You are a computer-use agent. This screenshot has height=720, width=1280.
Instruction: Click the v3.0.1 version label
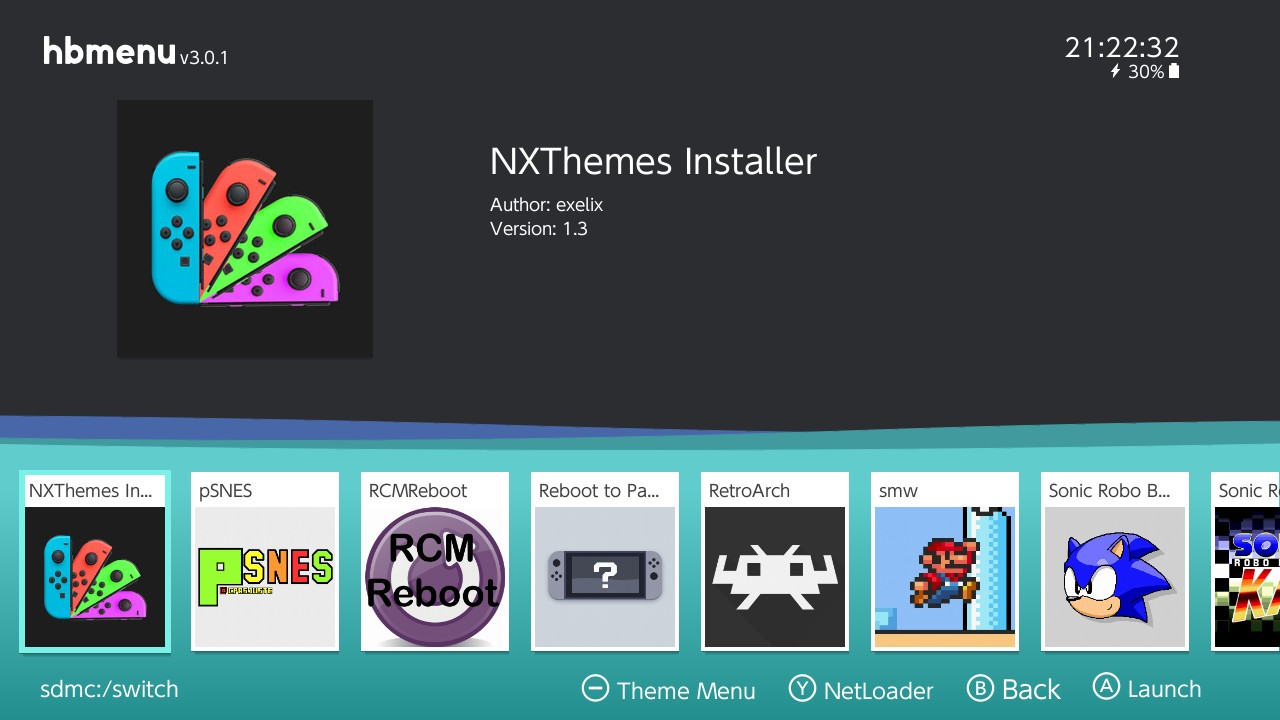tap(204, 58)
